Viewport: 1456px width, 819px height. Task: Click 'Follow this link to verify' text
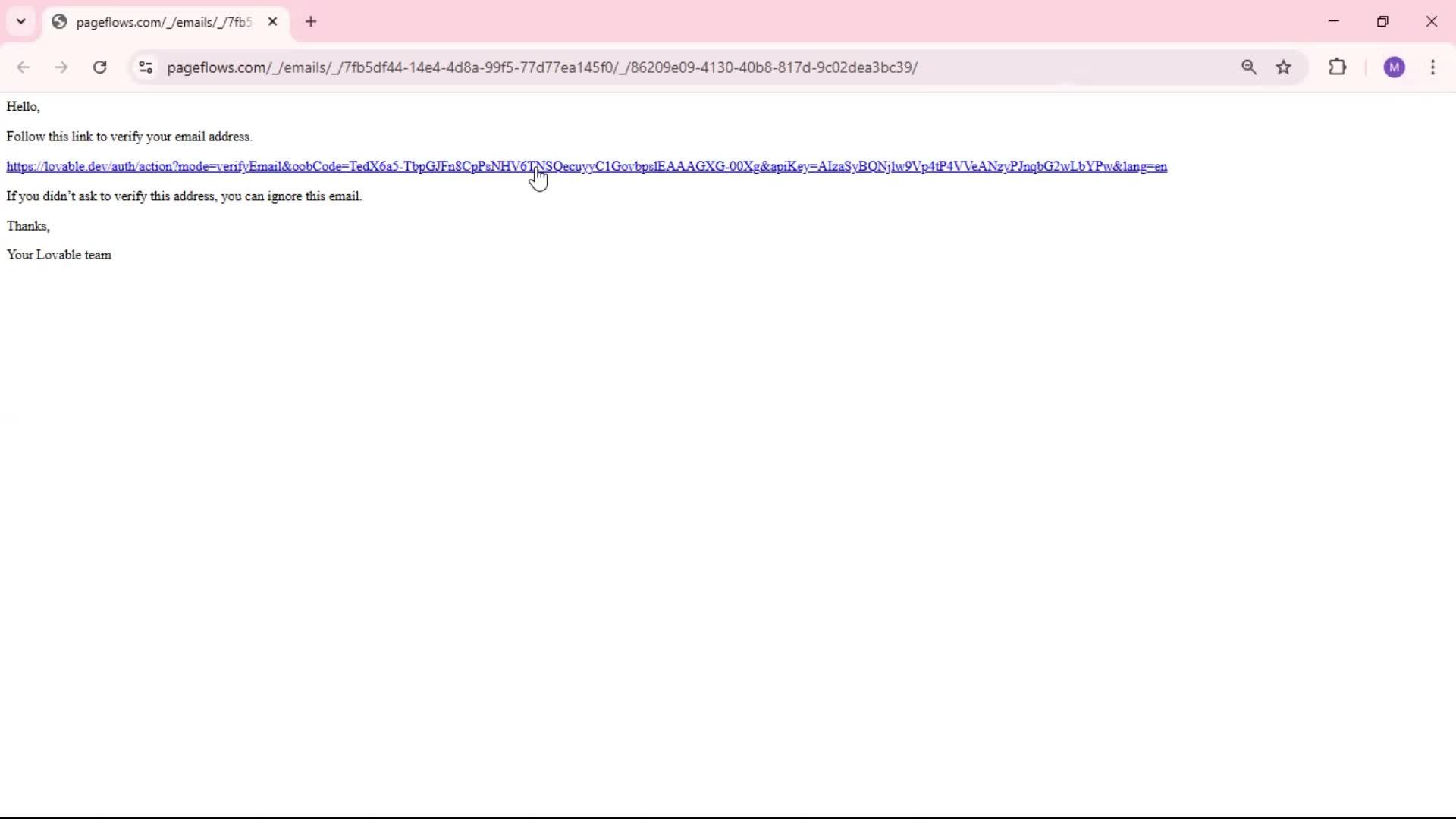coord(129,136)
